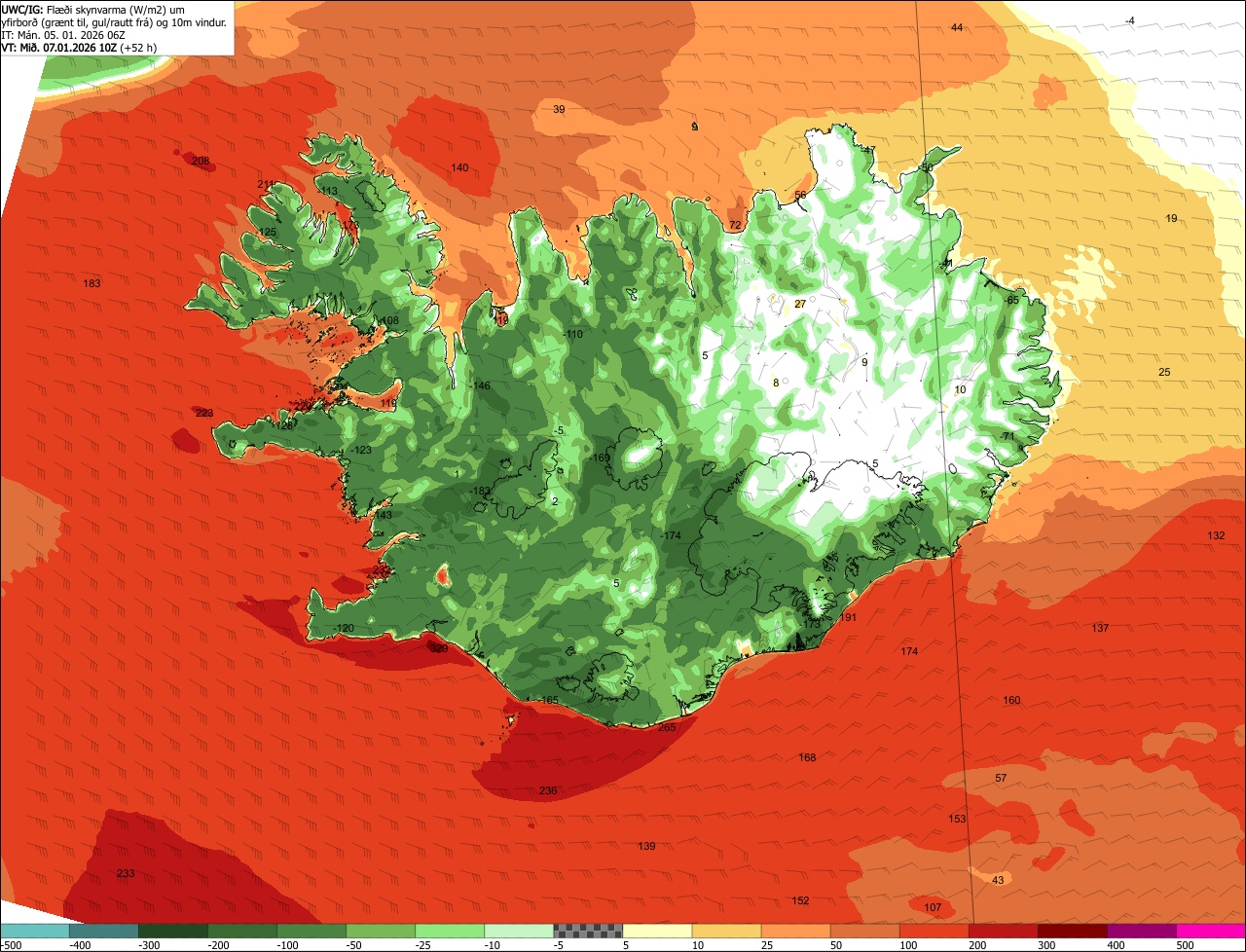Viewport: 1246px width, 952px height.
Task: Click the value '223' west of Snæfellsnes
Action: 204,413
